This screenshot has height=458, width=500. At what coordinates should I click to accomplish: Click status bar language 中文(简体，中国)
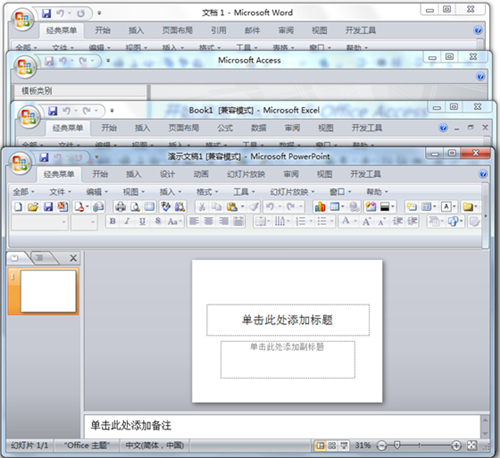pos(155,446)
